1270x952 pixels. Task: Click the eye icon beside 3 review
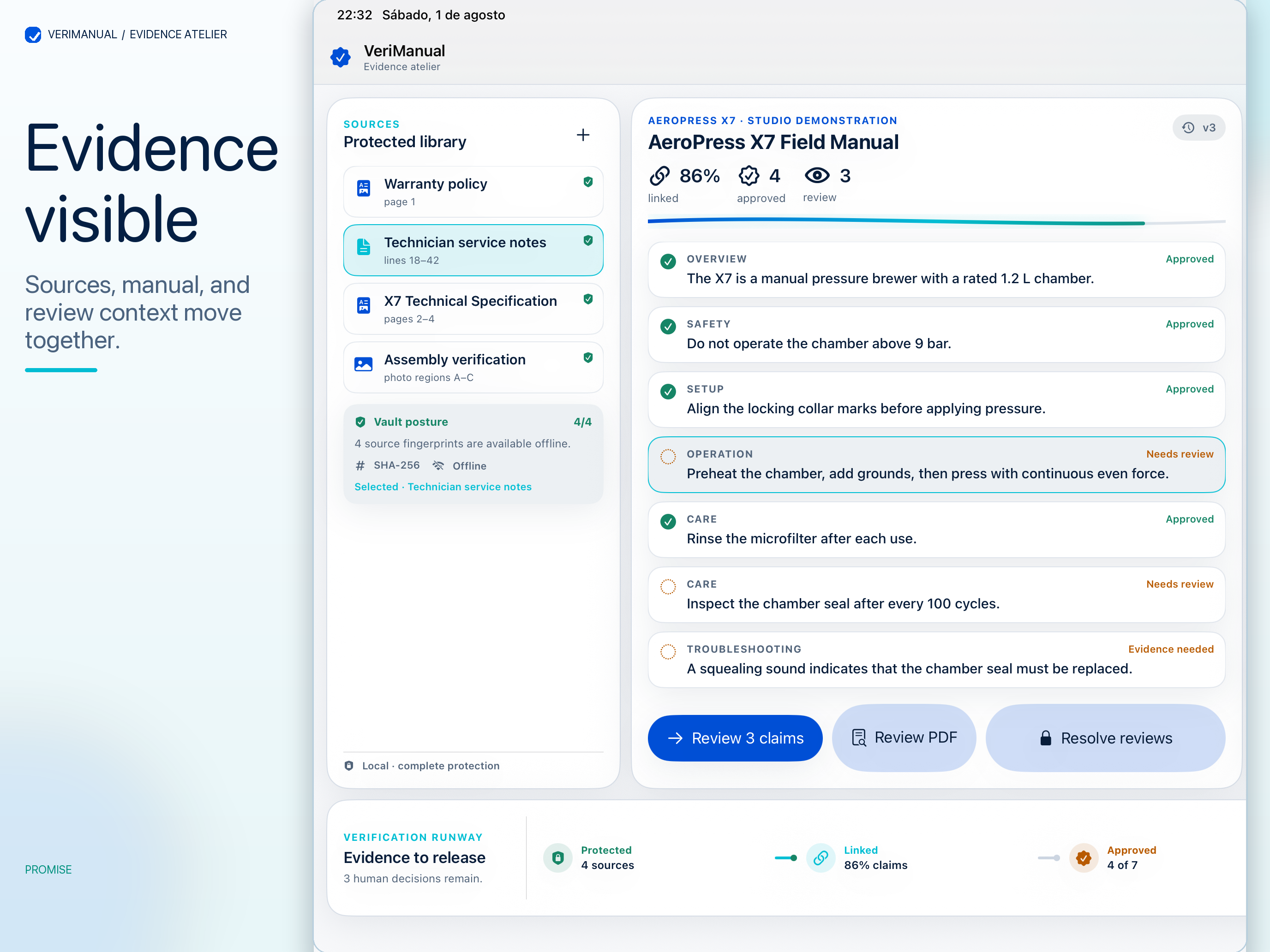[816, 175]
